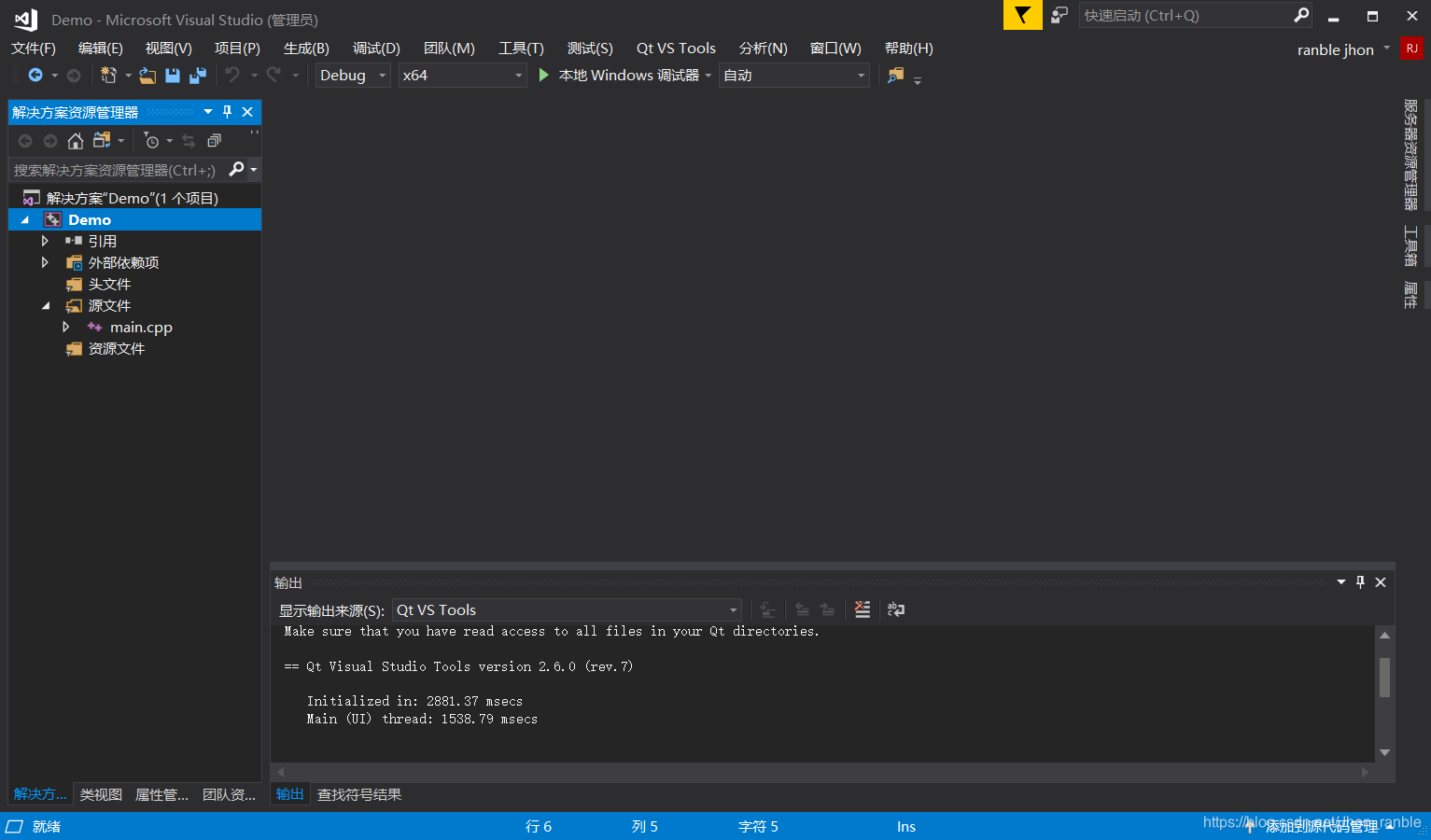Viewport: 1431px width, 840px height.
Task: Open the 工具箱 side tab
Action: click(x=1410, y=246)
